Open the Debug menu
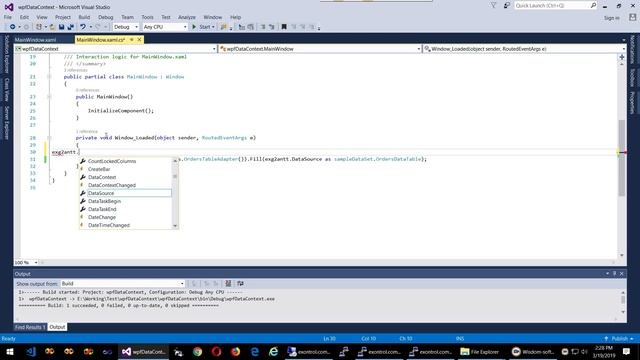The width and height of the screenshot is (640, 360). (x=105, y=17)
